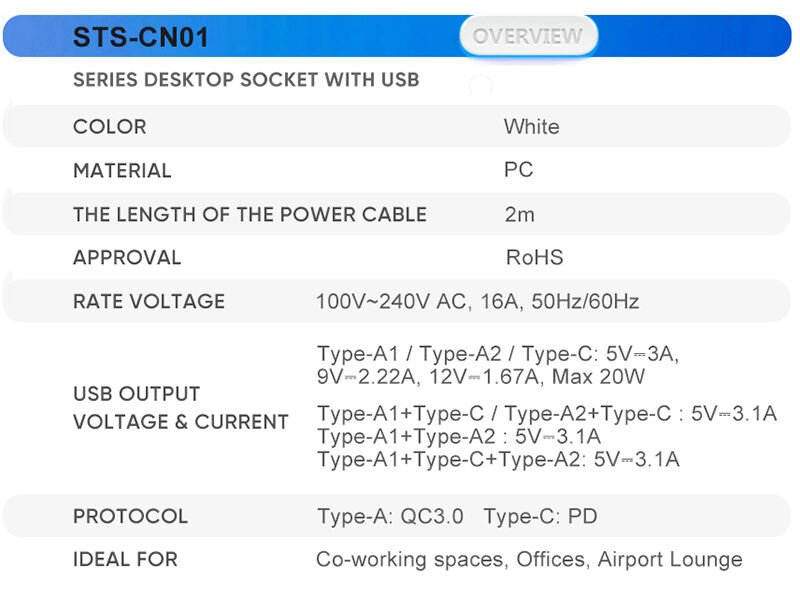Viewport: 800px width, 596px height.
Task: Click the 2m cable length value
Action: click(x=520, y=214)
